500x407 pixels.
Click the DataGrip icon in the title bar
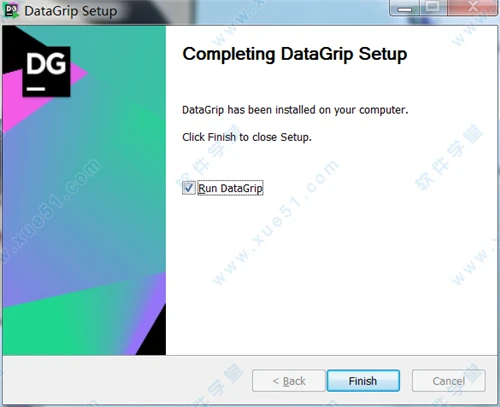coord(12,10)
